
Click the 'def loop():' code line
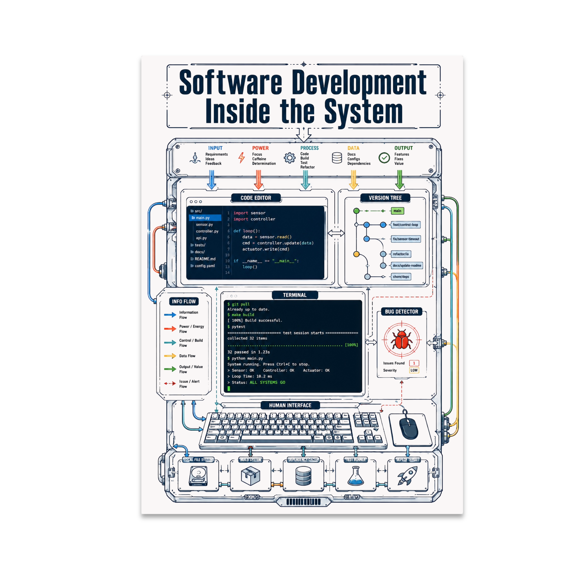pos(247,231)
